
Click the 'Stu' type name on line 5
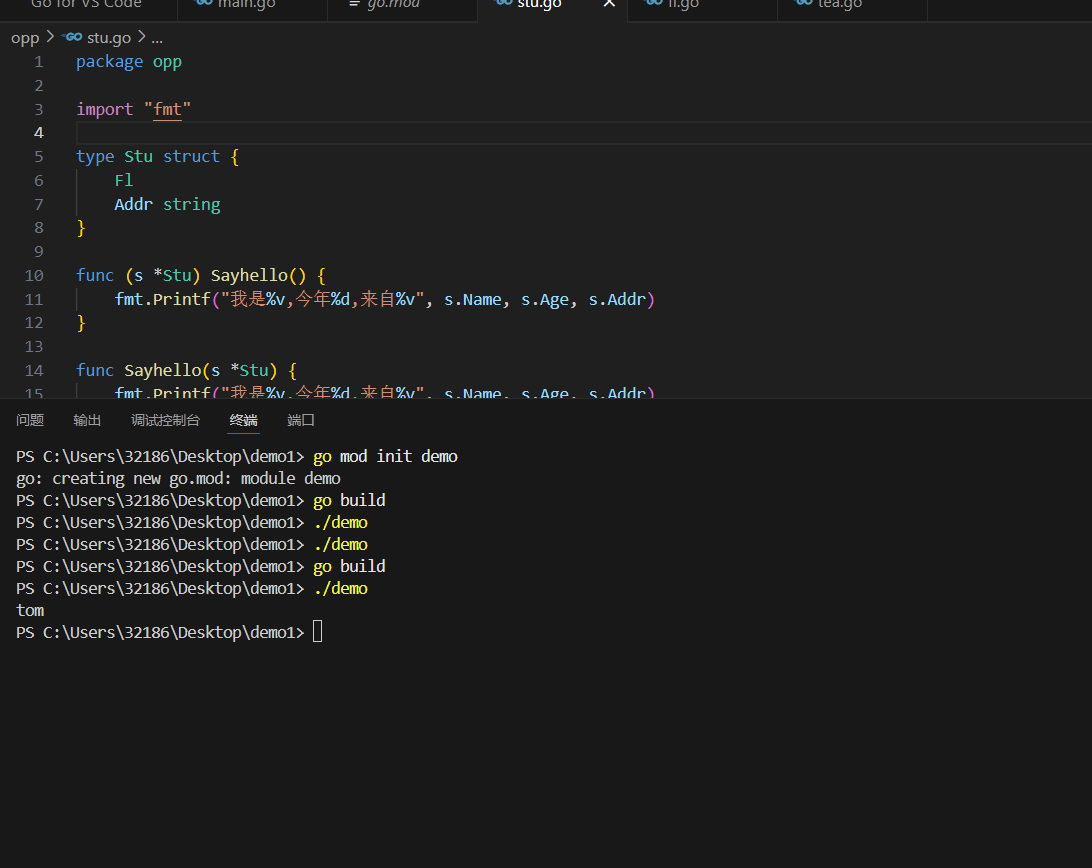(139, 157)
